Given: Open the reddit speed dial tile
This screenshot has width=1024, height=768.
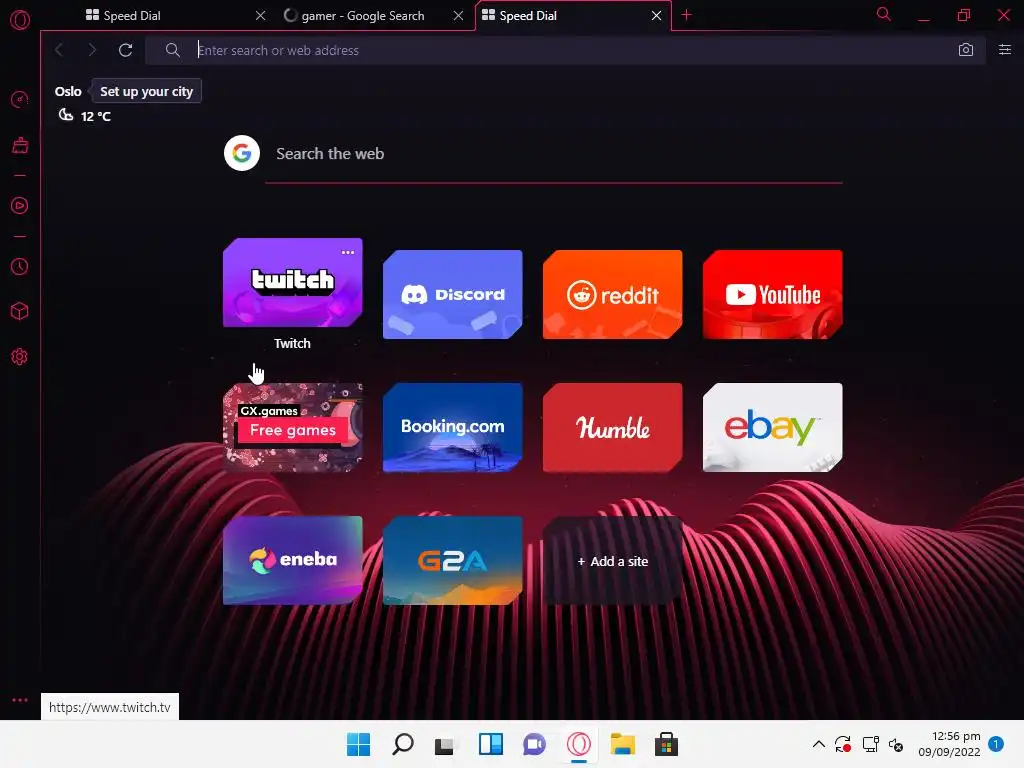Looking at the screenshot, I should tap(613, 295).
